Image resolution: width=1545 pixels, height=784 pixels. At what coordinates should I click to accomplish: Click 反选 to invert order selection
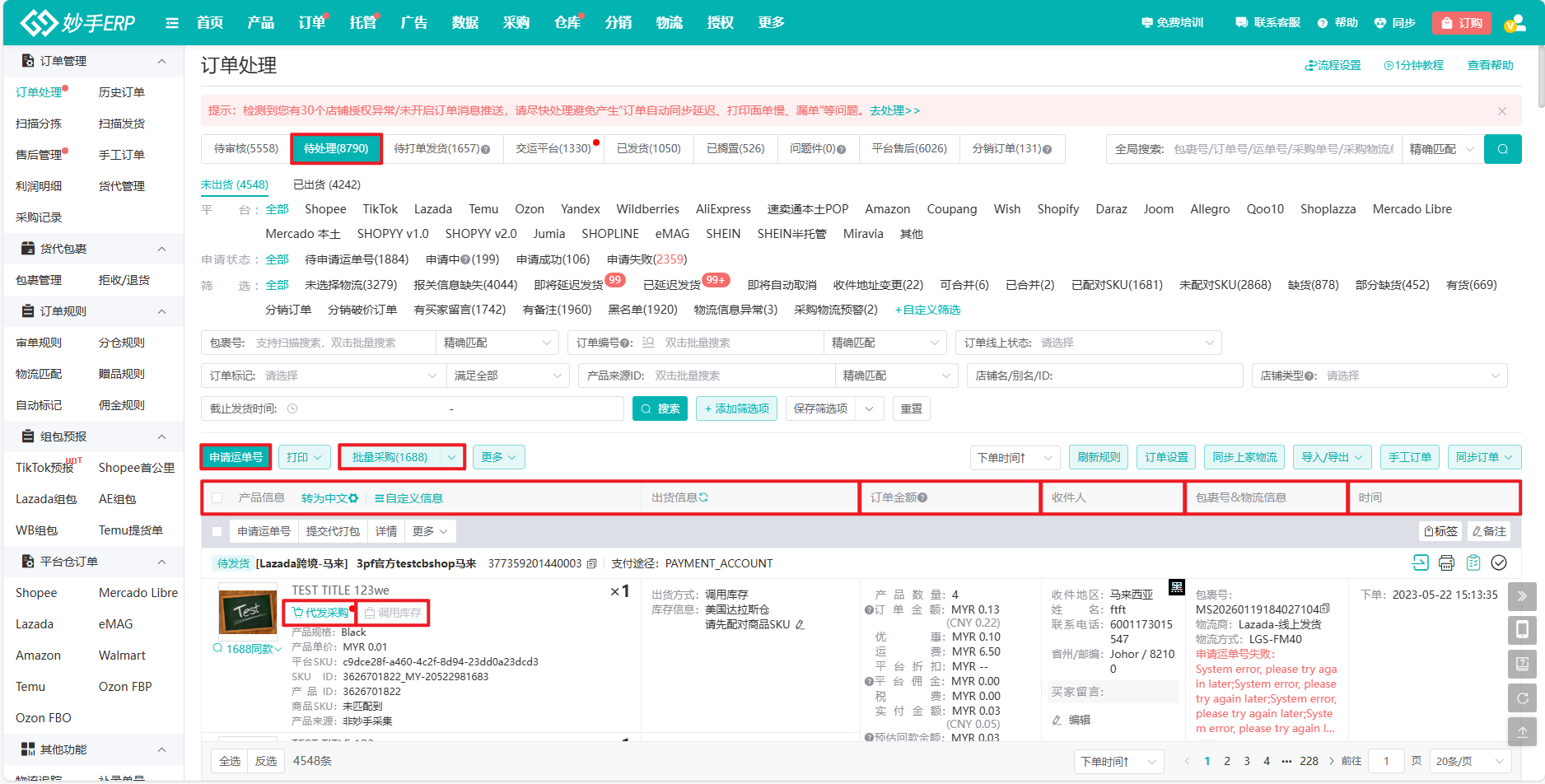coord(266,761)
